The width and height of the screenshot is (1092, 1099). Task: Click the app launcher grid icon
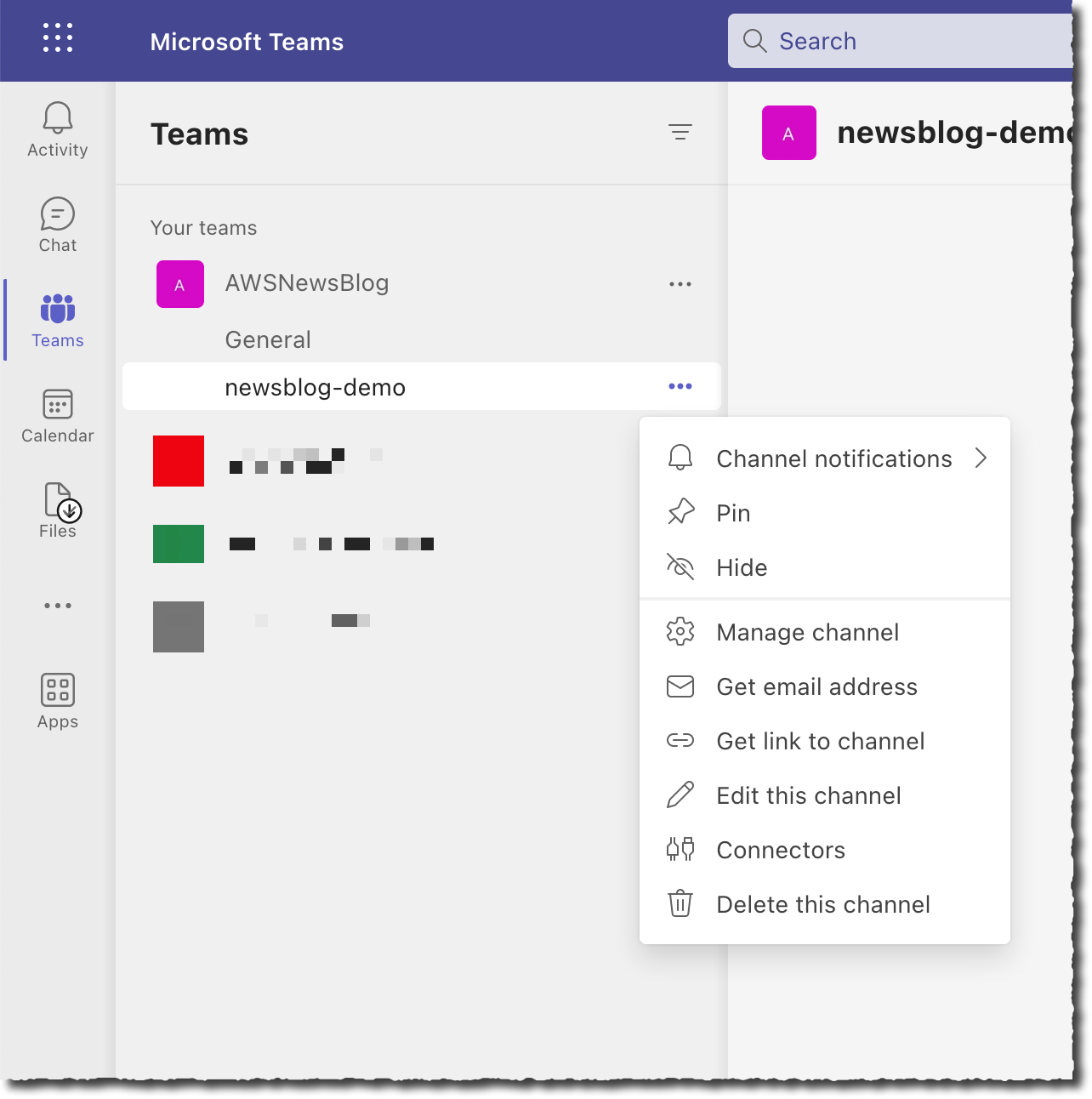tap(58, 38)
